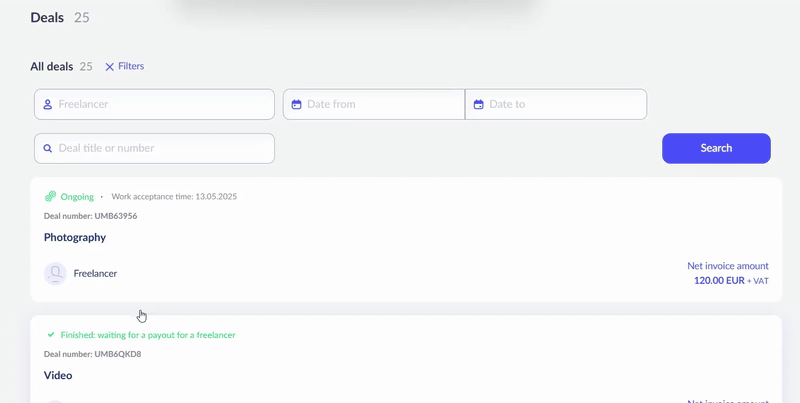Click the Freelancer name on Photography deal
The height and width of the screenshot is (403, 800).
(x=95, y=273)
